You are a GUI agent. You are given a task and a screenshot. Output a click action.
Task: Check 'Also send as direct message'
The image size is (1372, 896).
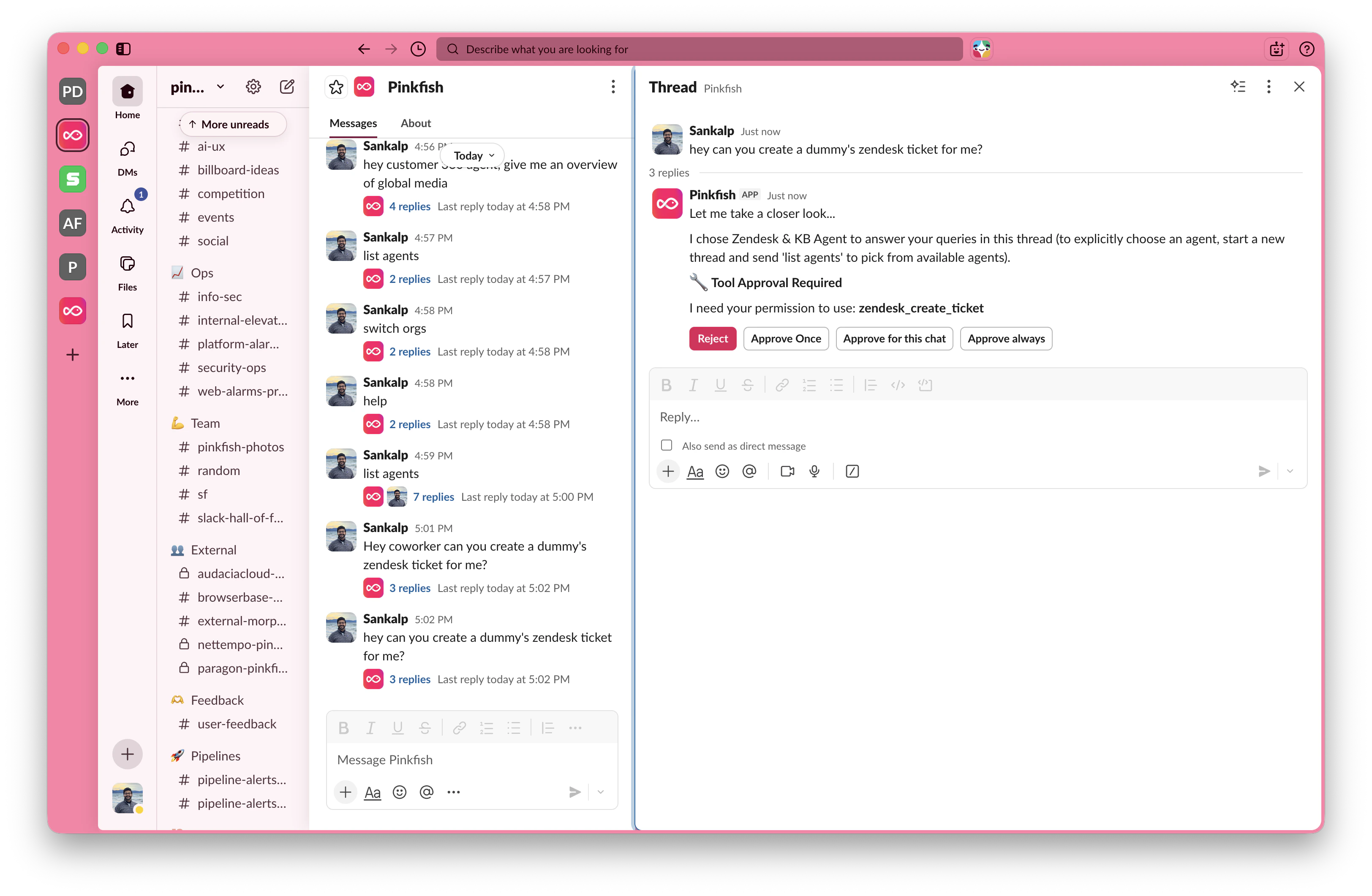667,445
